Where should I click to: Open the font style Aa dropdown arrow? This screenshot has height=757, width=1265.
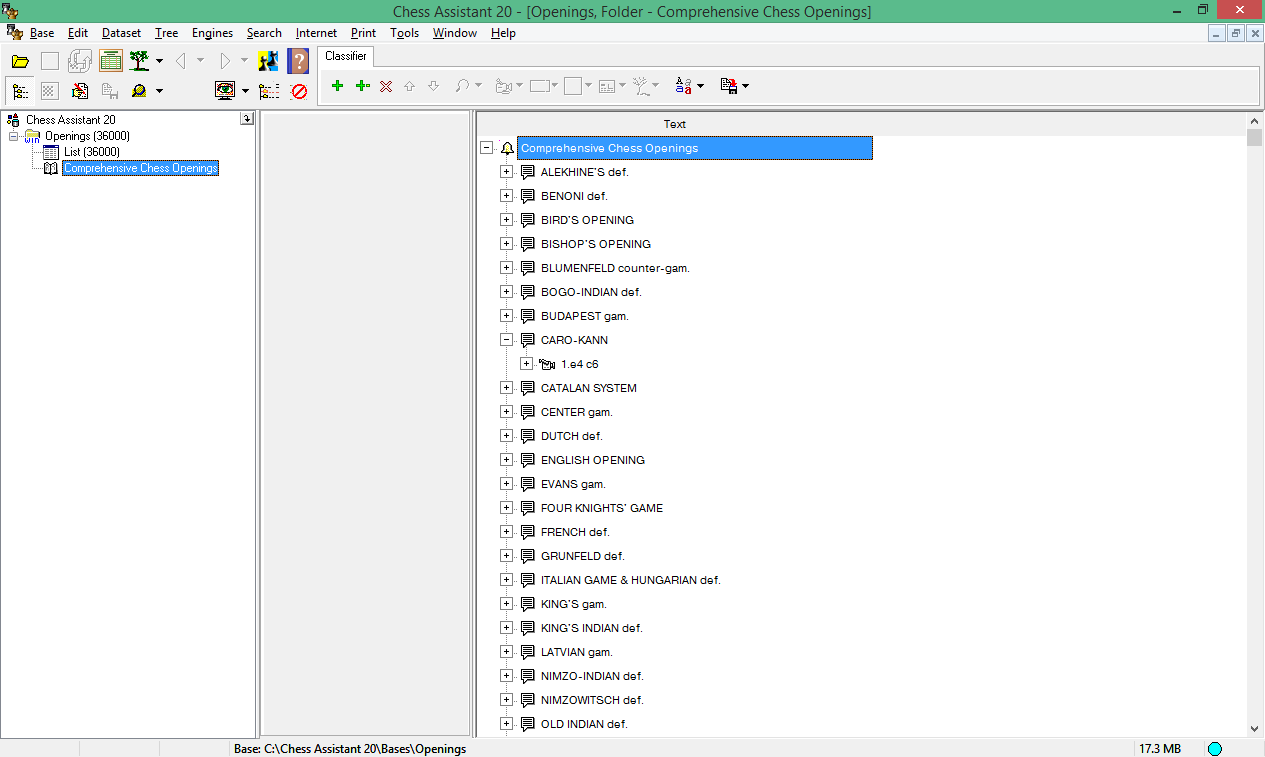[700, 87]
